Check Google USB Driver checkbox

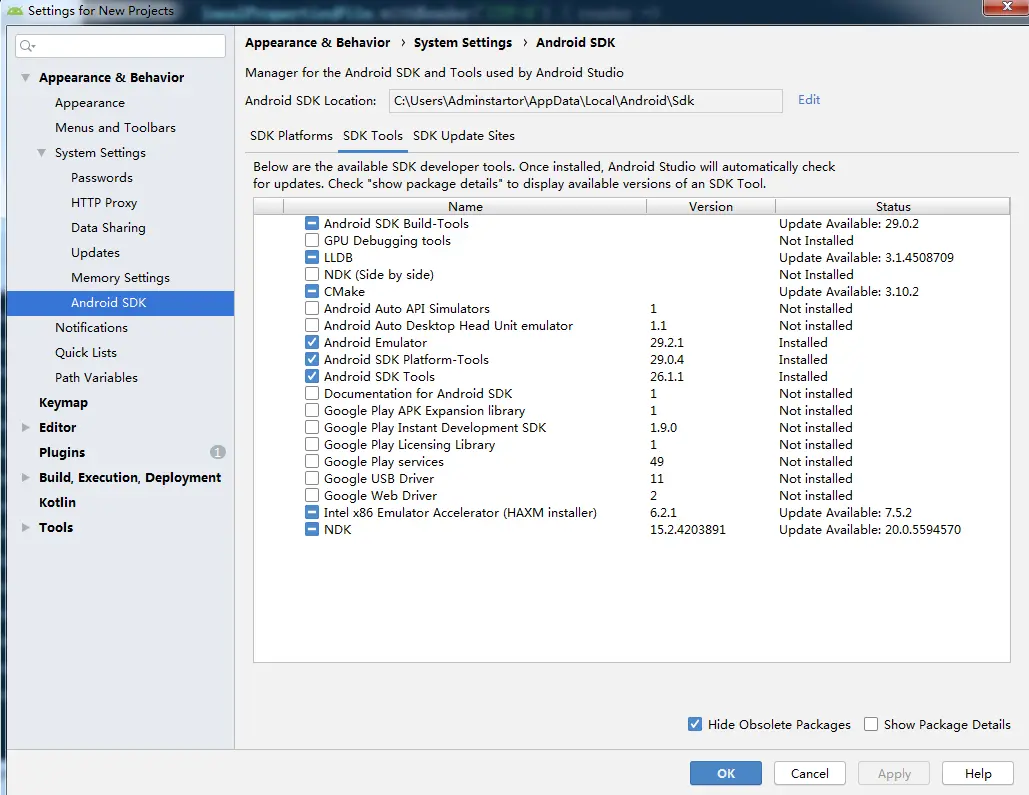coord(312,479)
